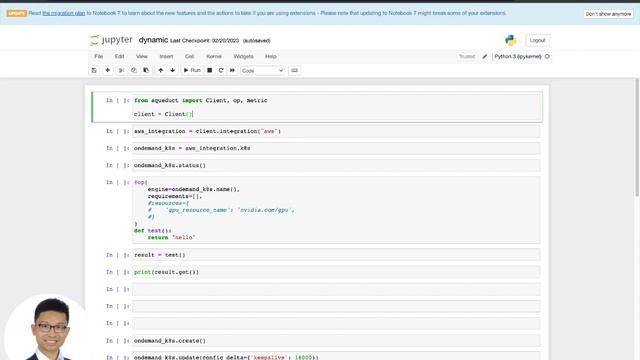Interrupt the kernel stop icon
Viewport: 640px width, 360px height.
click(210, 70)
